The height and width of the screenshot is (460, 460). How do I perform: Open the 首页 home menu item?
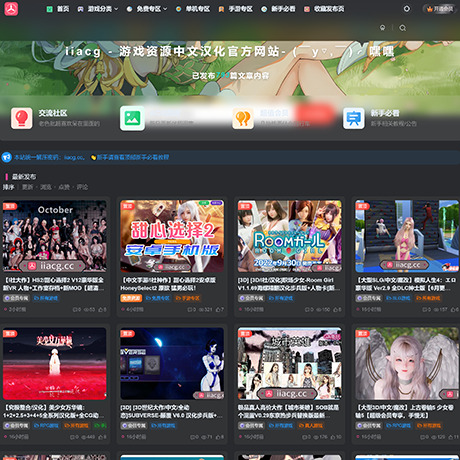point(58,9)
